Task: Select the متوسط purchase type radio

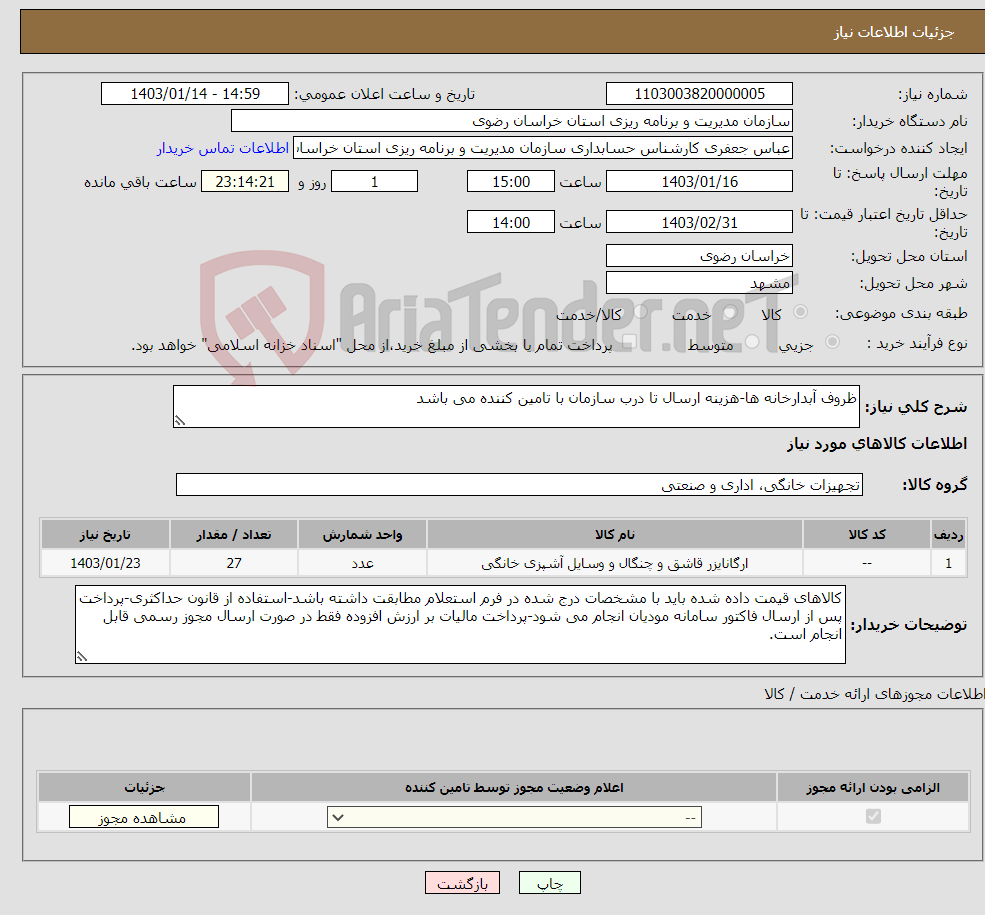Action: point(752,342)
